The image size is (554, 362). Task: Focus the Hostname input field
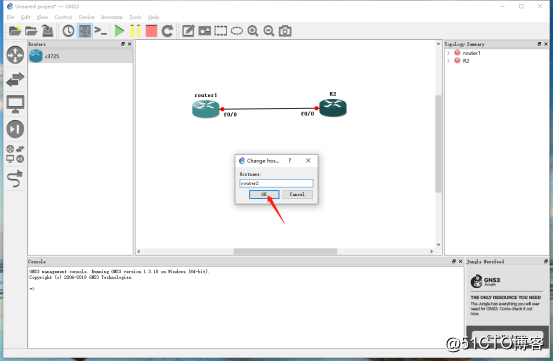pyautogui.click(x=276, y=183)
